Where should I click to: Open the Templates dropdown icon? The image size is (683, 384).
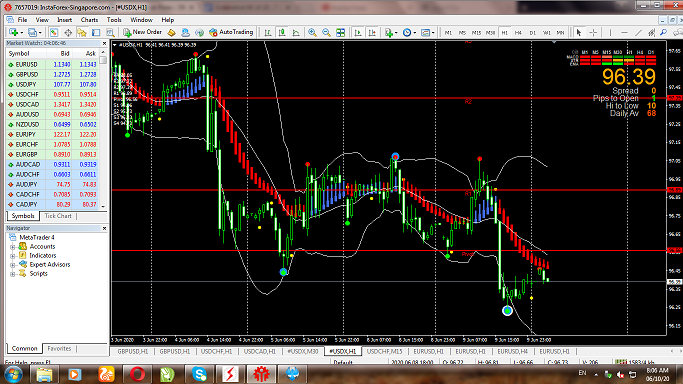[x=427, y=32]
